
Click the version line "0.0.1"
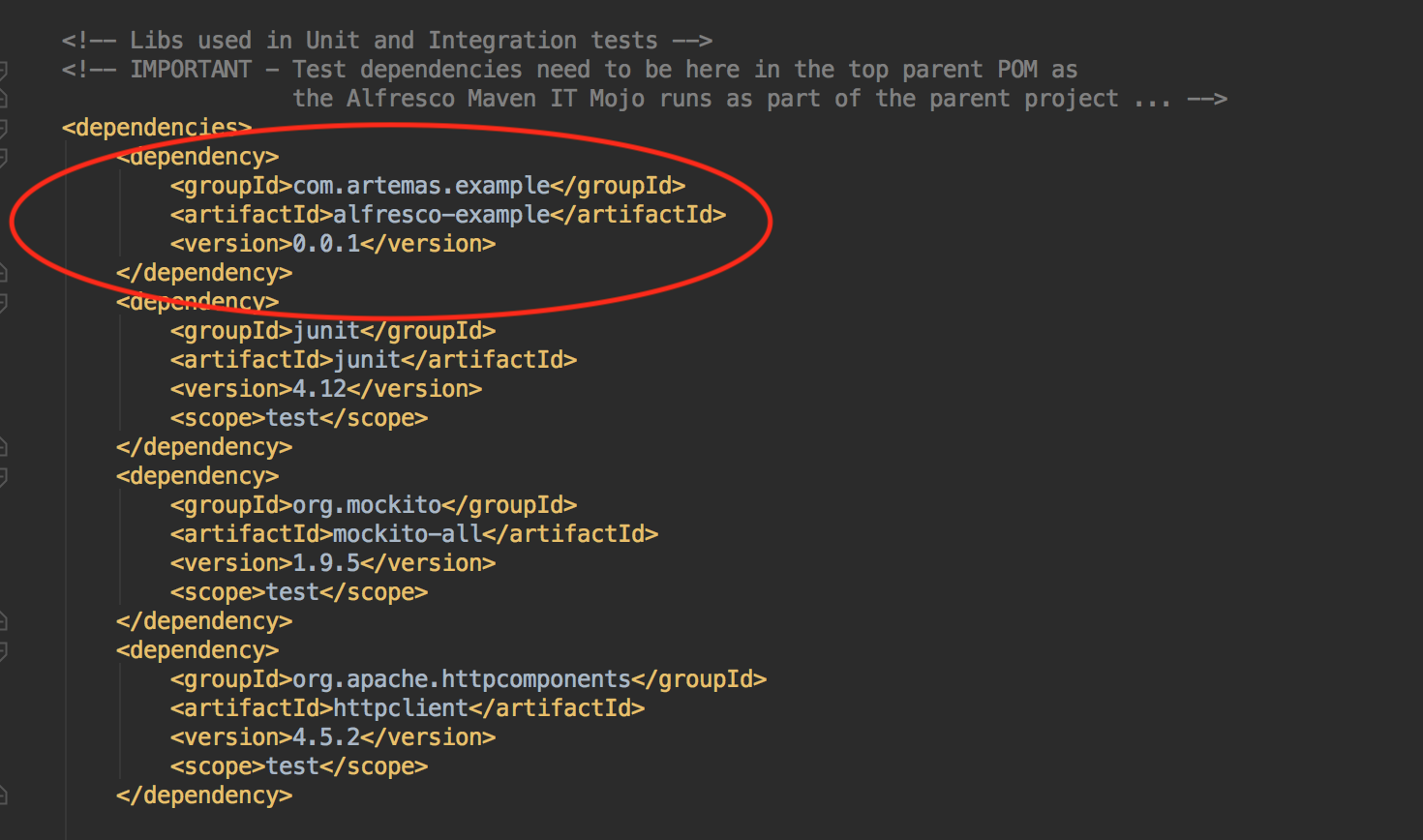click(x=333, y=244)
